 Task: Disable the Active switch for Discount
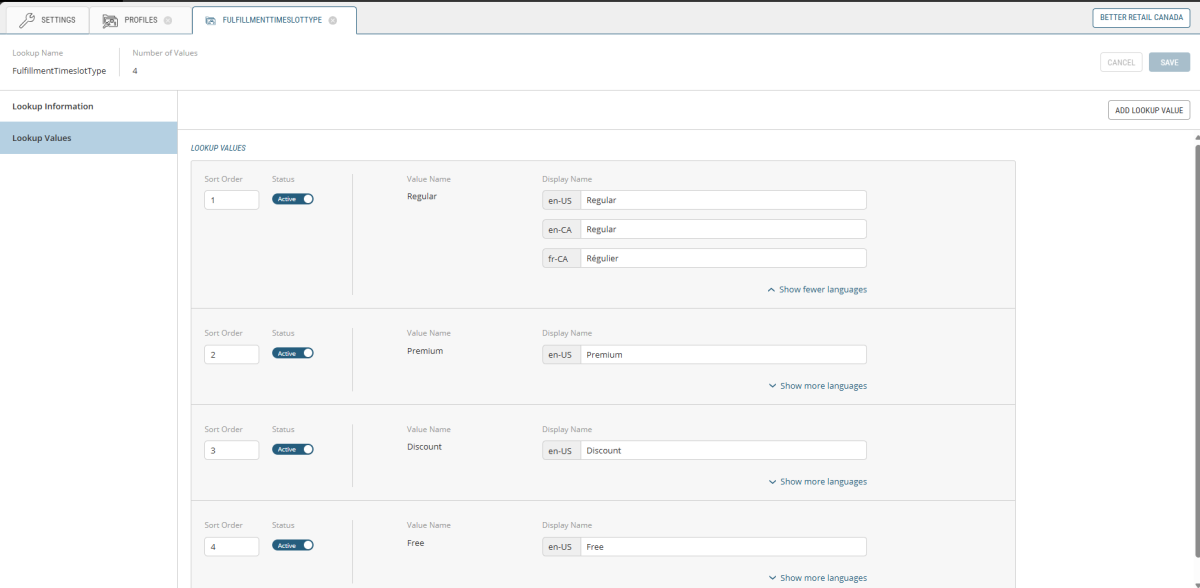point(293,449)
